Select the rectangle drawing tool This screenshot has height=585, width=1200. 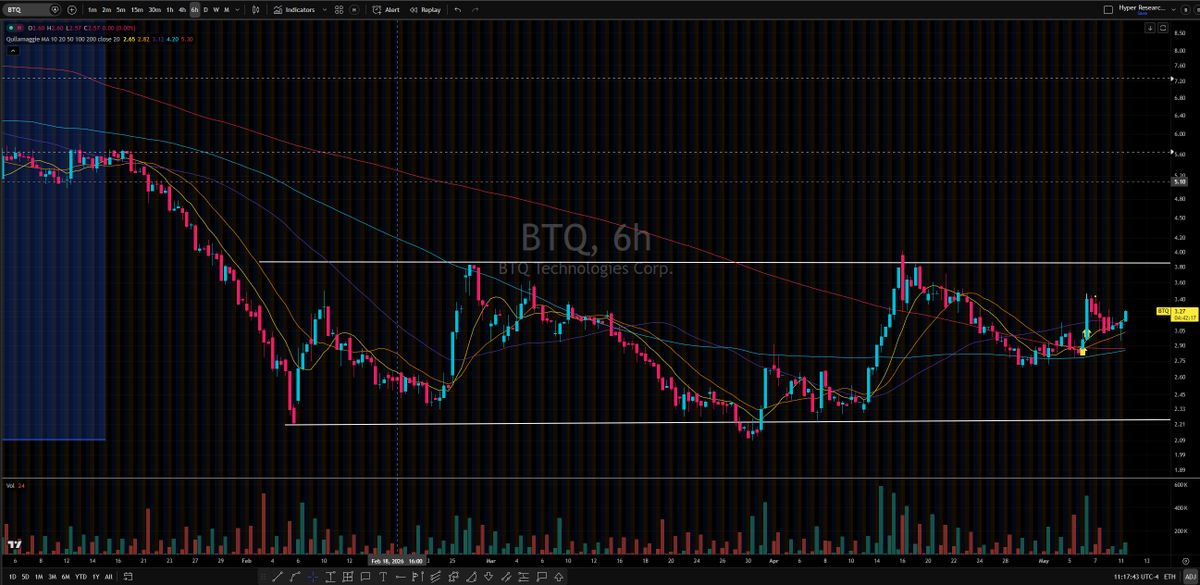(365, 576)
